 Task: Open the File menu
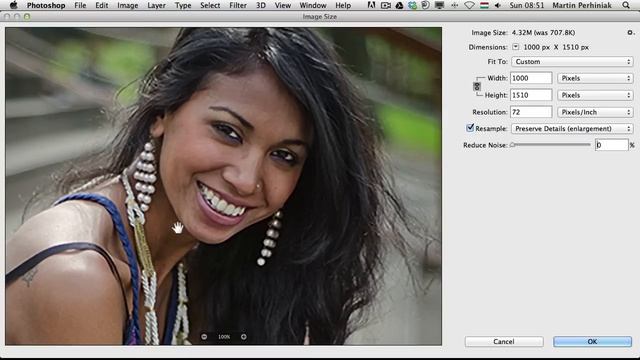(80, 5)
